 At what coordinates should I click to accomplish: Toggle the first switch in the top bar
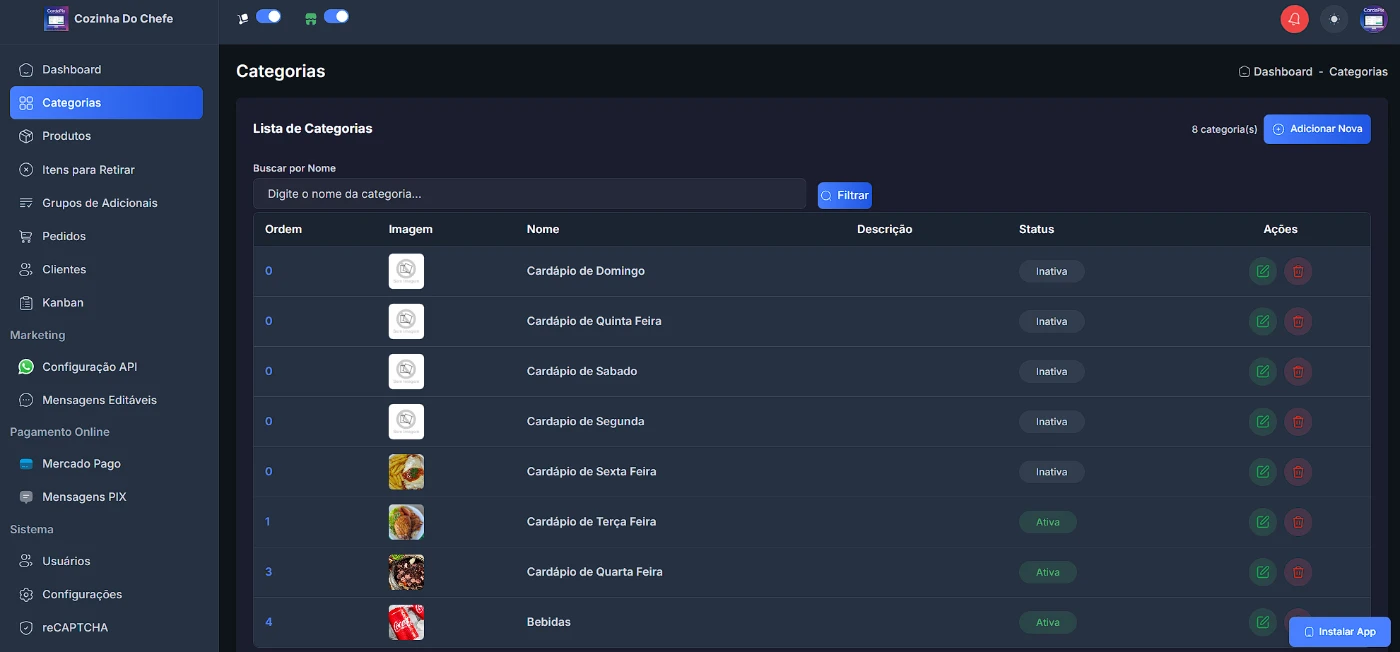click(x=268, y=16)
